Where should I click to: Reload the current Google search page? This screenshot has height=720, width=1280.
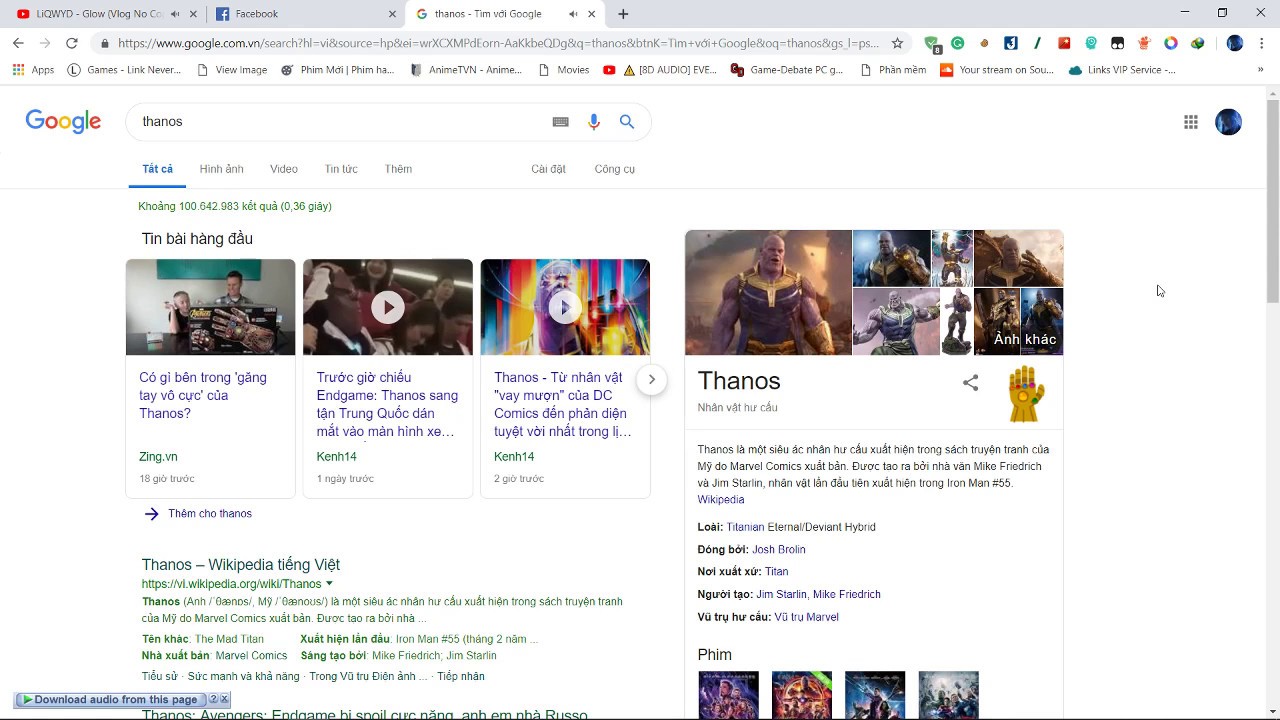click(x=71, y=43)
